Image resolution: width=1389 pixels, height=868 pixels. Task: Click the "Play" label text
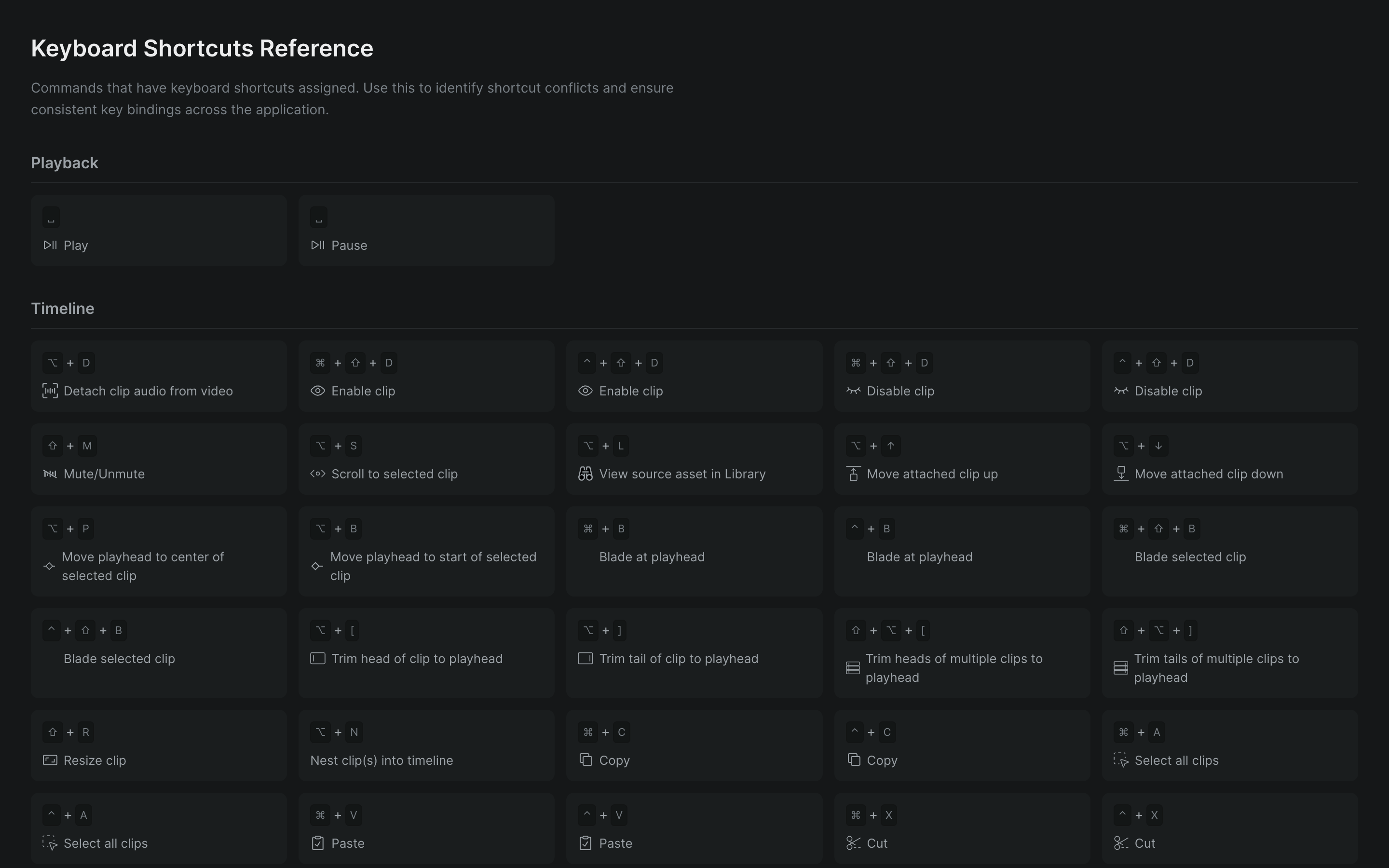click(76, 246)
